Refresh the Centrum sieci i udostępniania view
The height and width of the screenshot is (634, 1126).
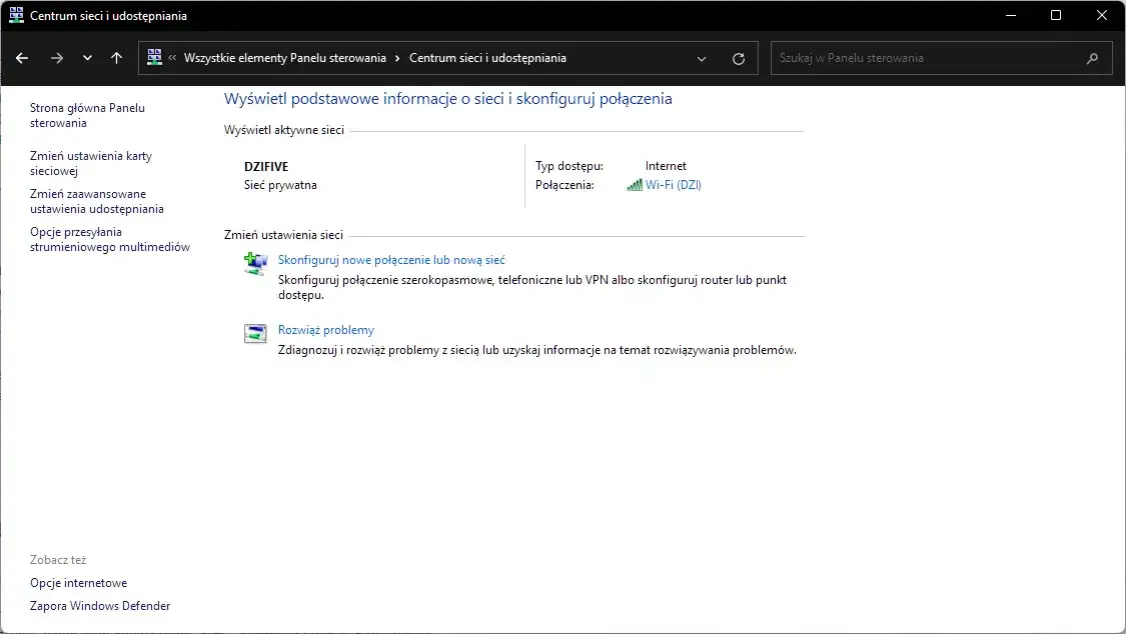(739, 58)
